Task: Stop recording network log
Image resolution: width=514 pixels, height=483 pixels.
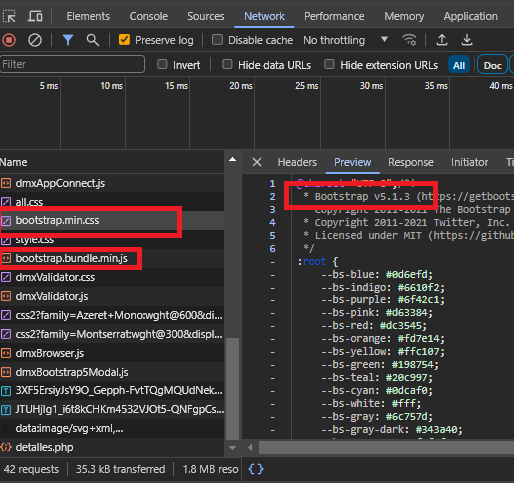Action: [x=9, y=40]
